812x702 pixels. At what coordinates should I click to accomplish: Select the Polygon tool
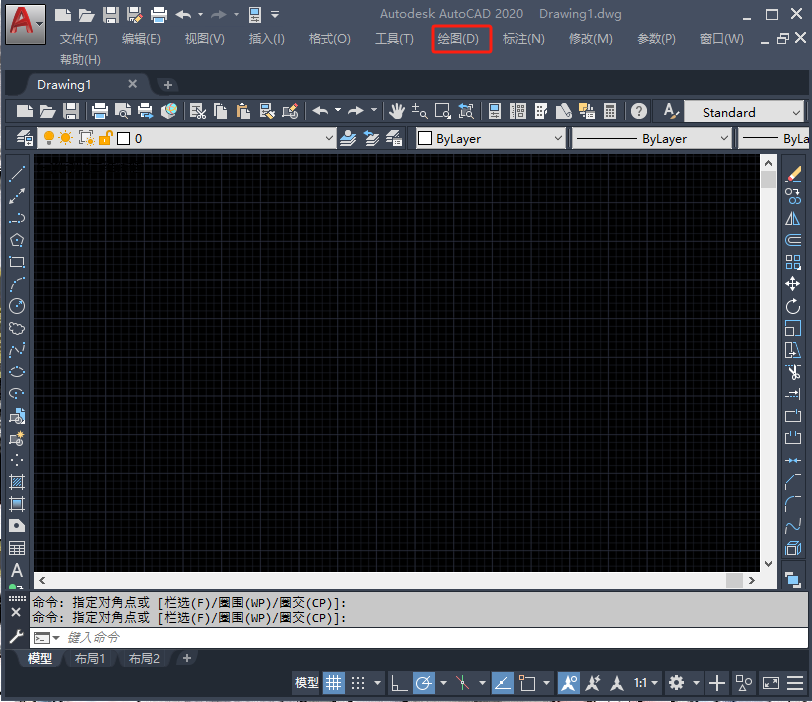(x=17, y=240)
